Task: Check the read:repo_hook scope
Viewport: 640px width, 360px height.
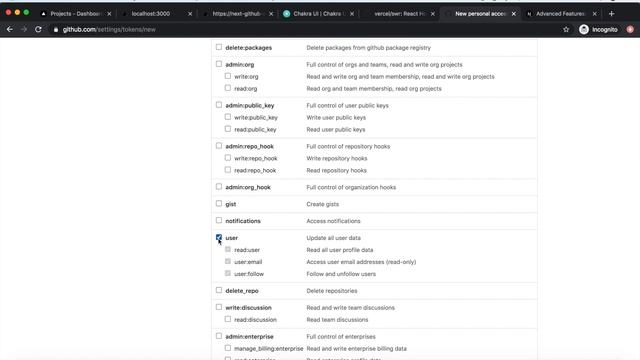Action: [x=228, y=169]
